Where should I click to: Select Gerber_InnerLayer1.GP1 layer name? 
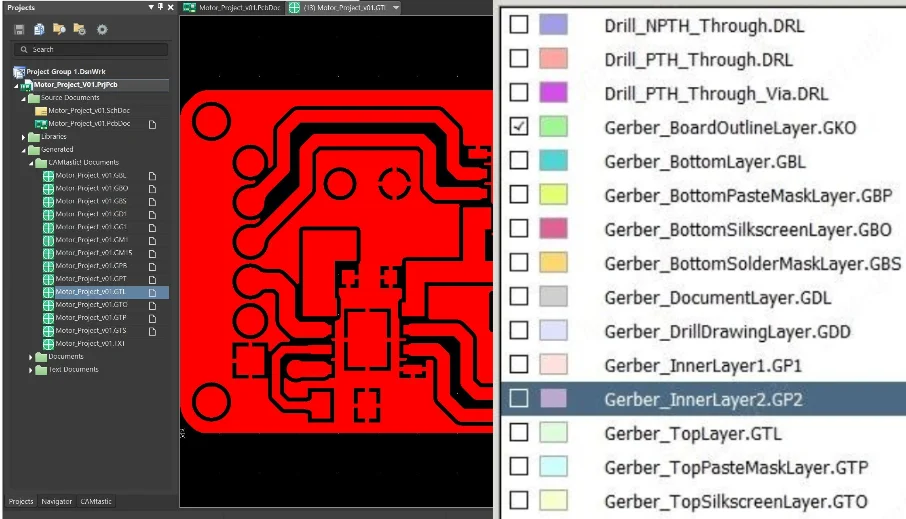(x=703, y=365)
